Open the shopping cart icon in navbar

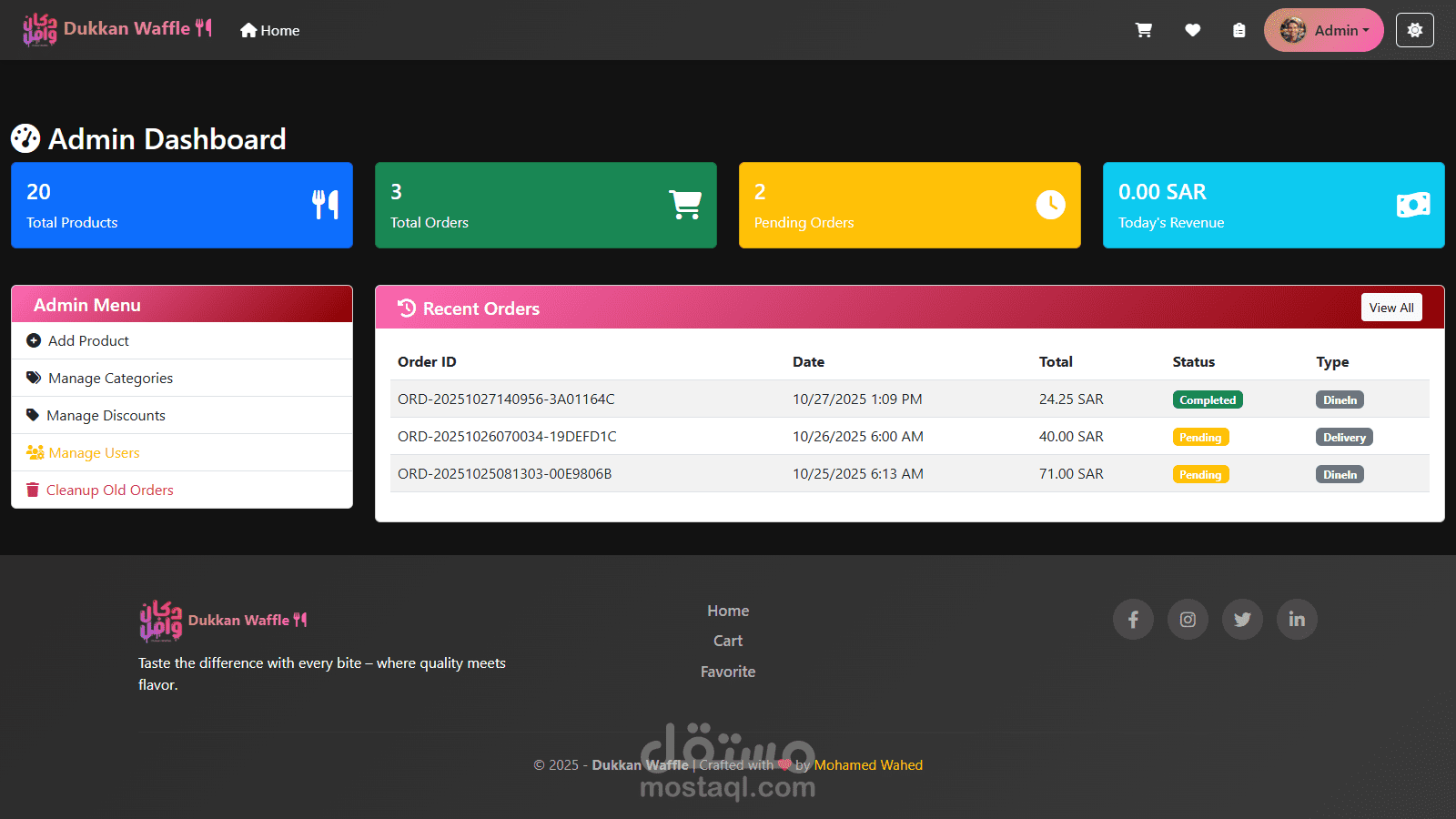[1144, 30]
